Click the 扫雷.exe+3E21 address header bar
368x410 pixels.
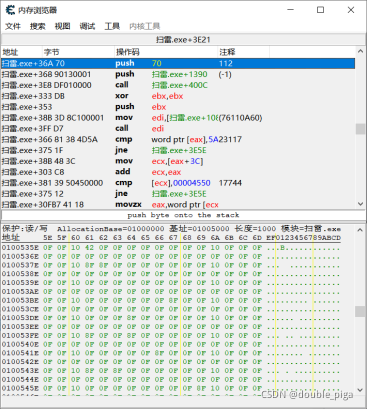pyautogui.click(x=183, y=40)
